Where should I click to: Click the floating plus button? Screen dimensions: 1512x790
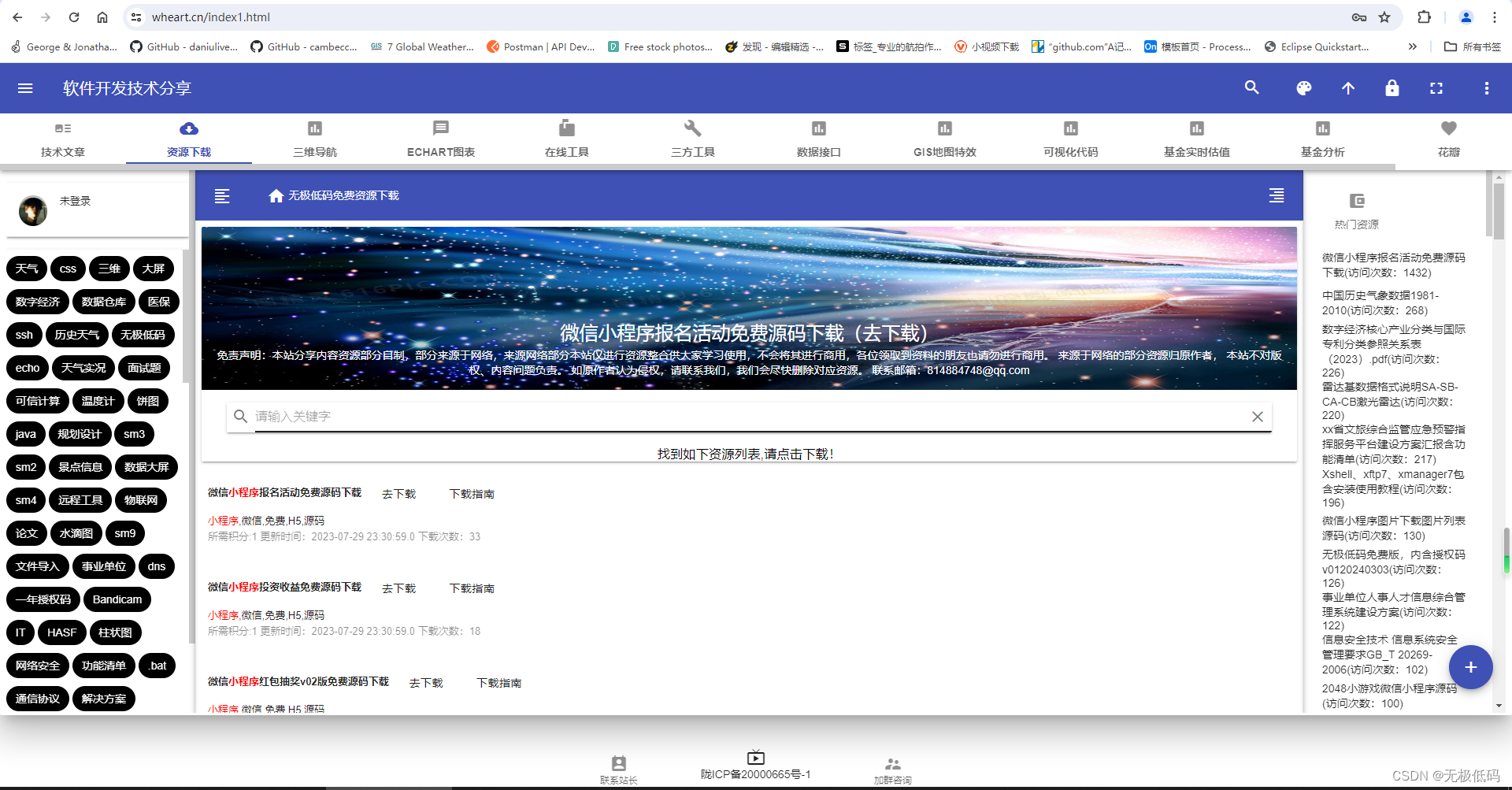pyautogui.click(x=1471, y=667)
